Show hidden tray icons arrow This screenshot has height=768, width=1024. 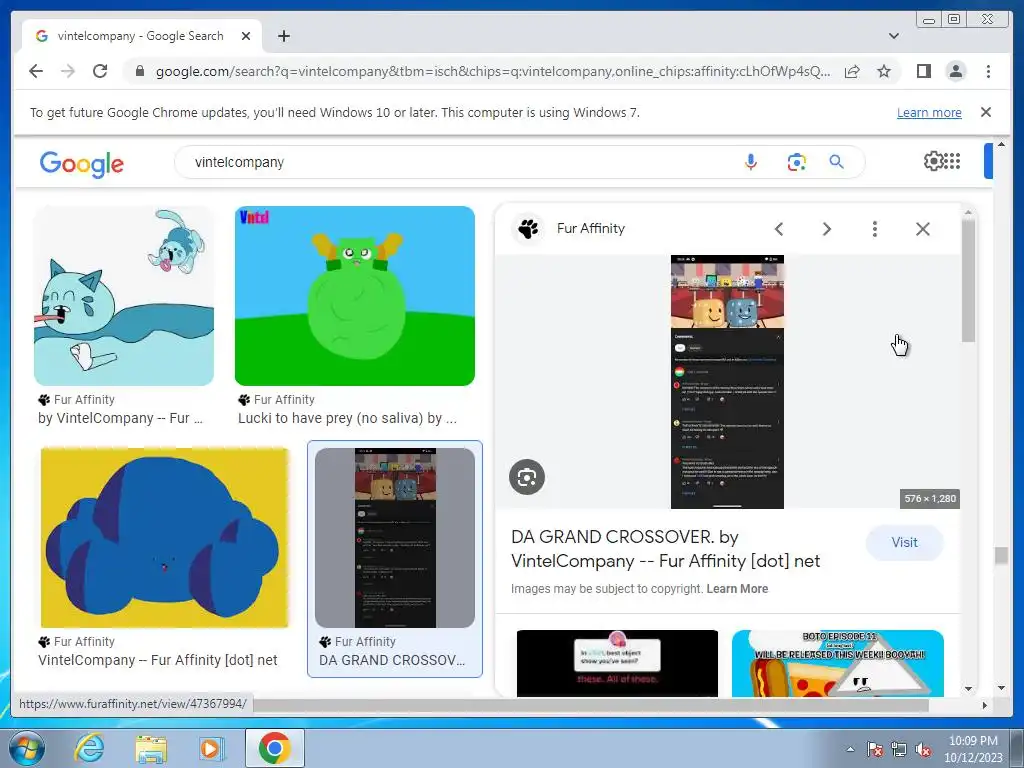pos(850,749)
